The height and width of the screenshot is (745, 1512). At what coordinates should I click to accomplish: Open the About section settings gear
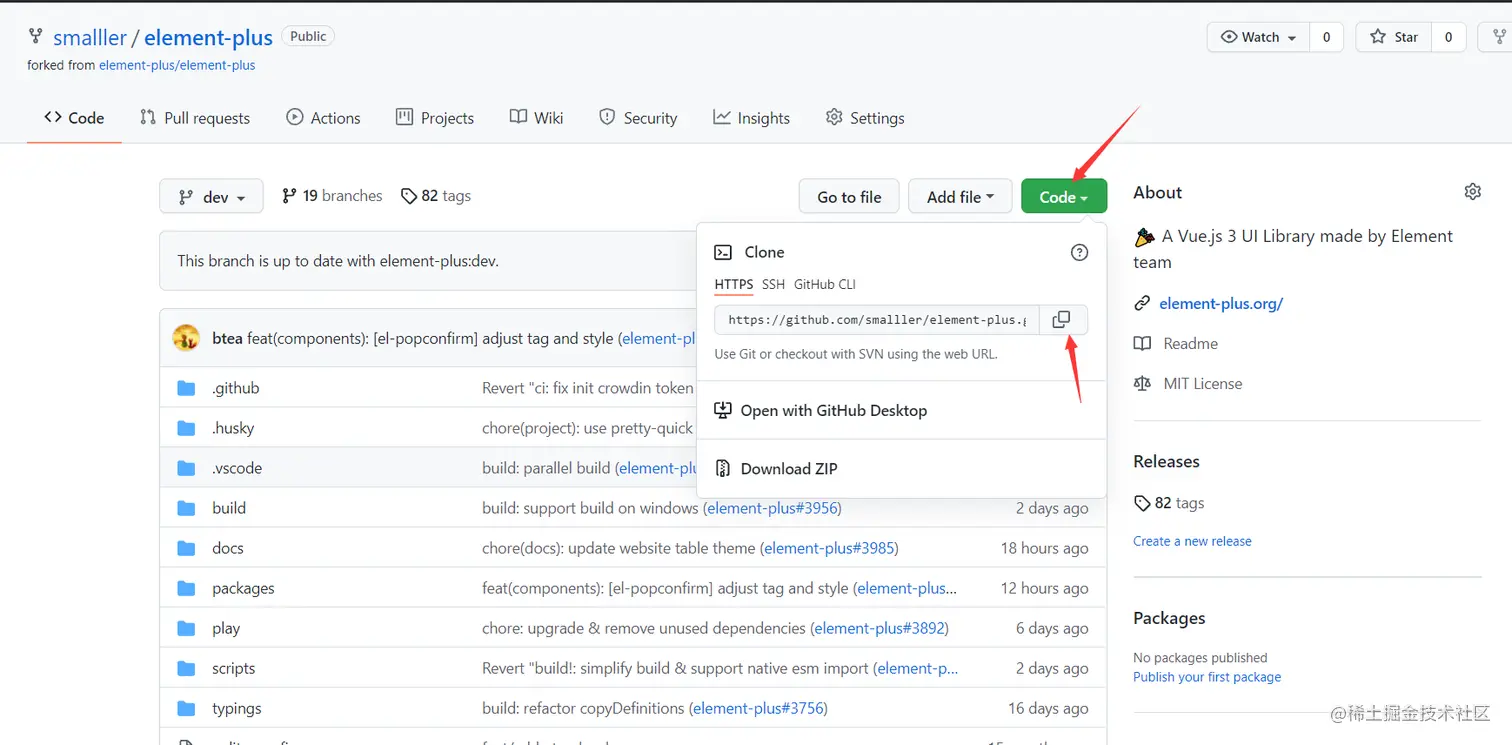1472,192
